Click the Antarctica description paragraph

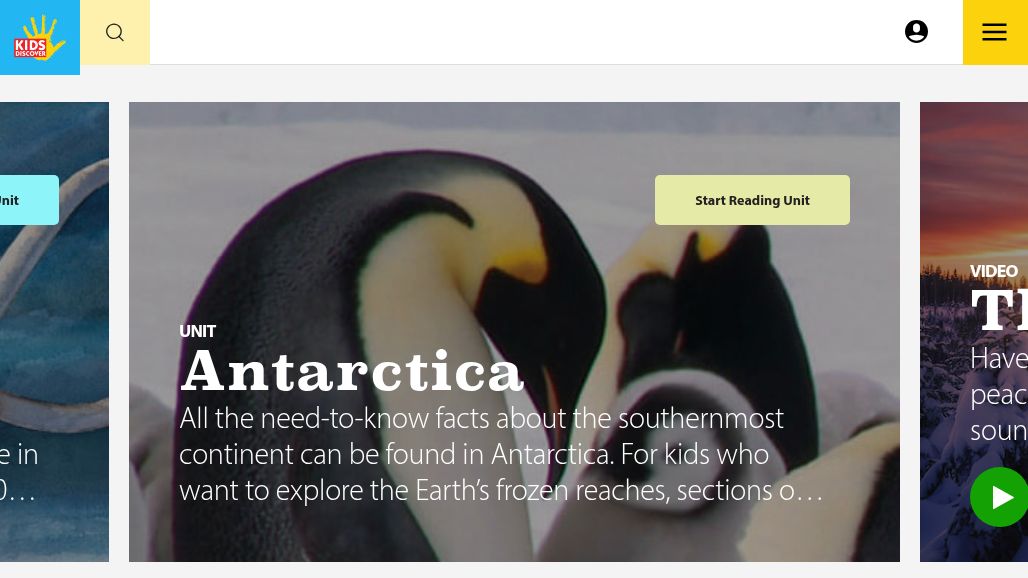[x=501, y=454]
